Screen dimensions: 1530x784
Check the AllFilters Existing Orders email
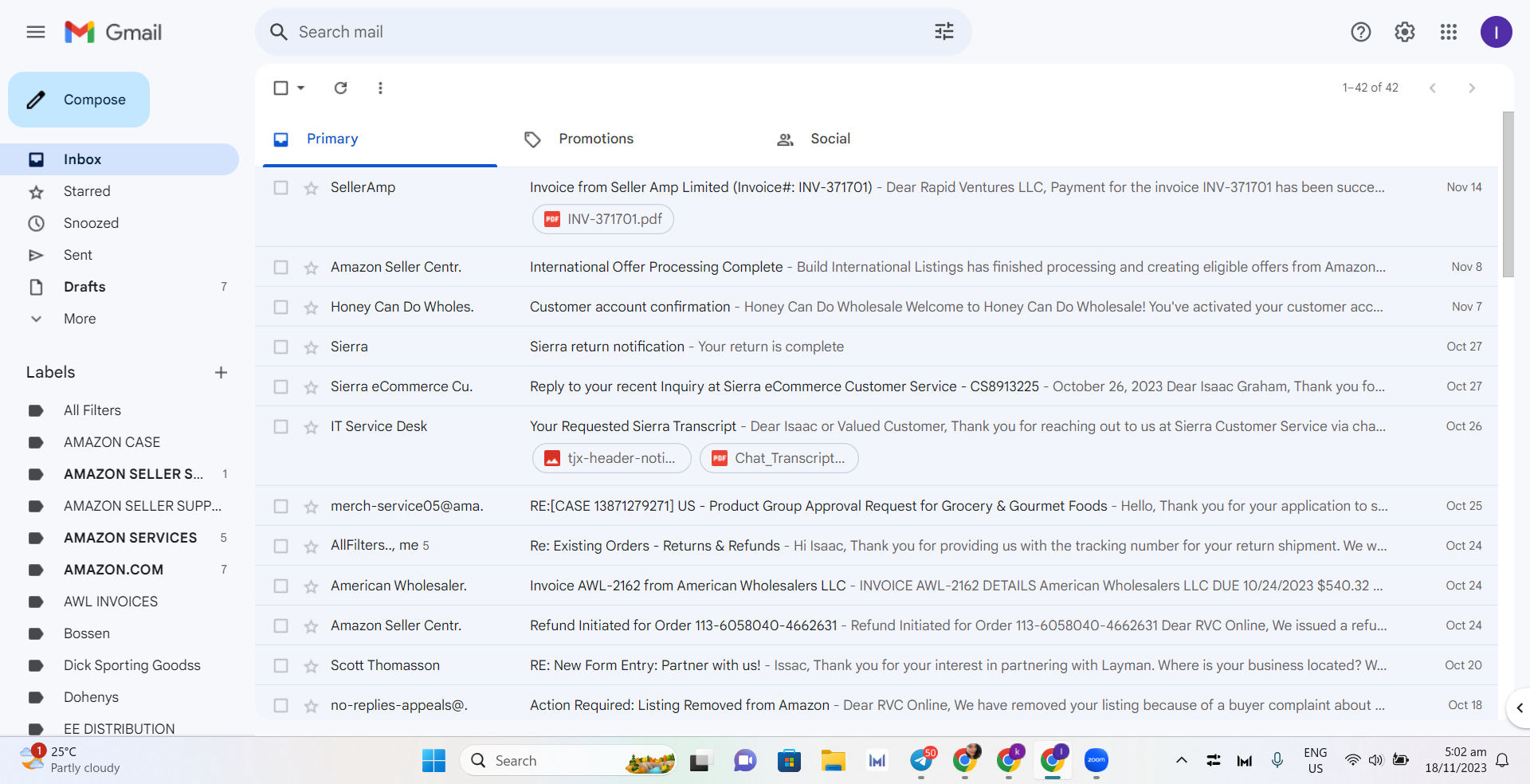point(280,546)
